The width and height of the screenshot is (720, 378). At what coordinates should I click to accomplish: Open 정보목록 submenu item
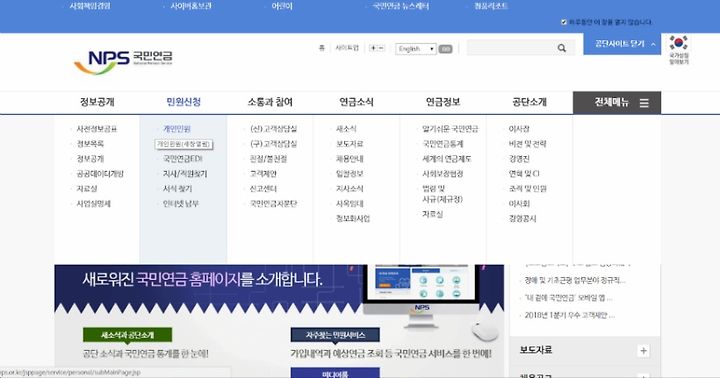click(x=90, y=144)
